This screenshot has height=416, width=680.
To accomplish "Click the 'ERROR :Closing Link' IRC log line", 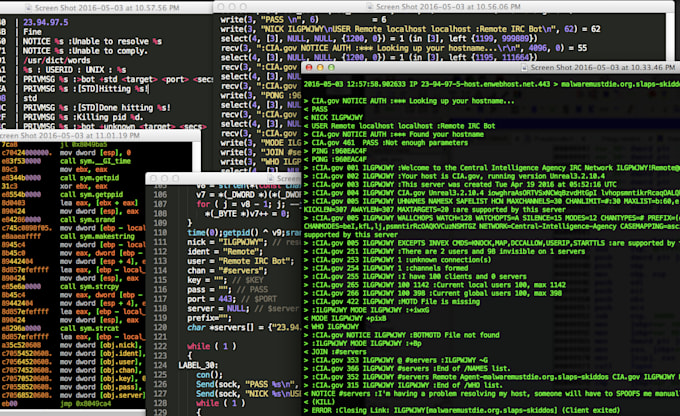I will click(462, 410).
